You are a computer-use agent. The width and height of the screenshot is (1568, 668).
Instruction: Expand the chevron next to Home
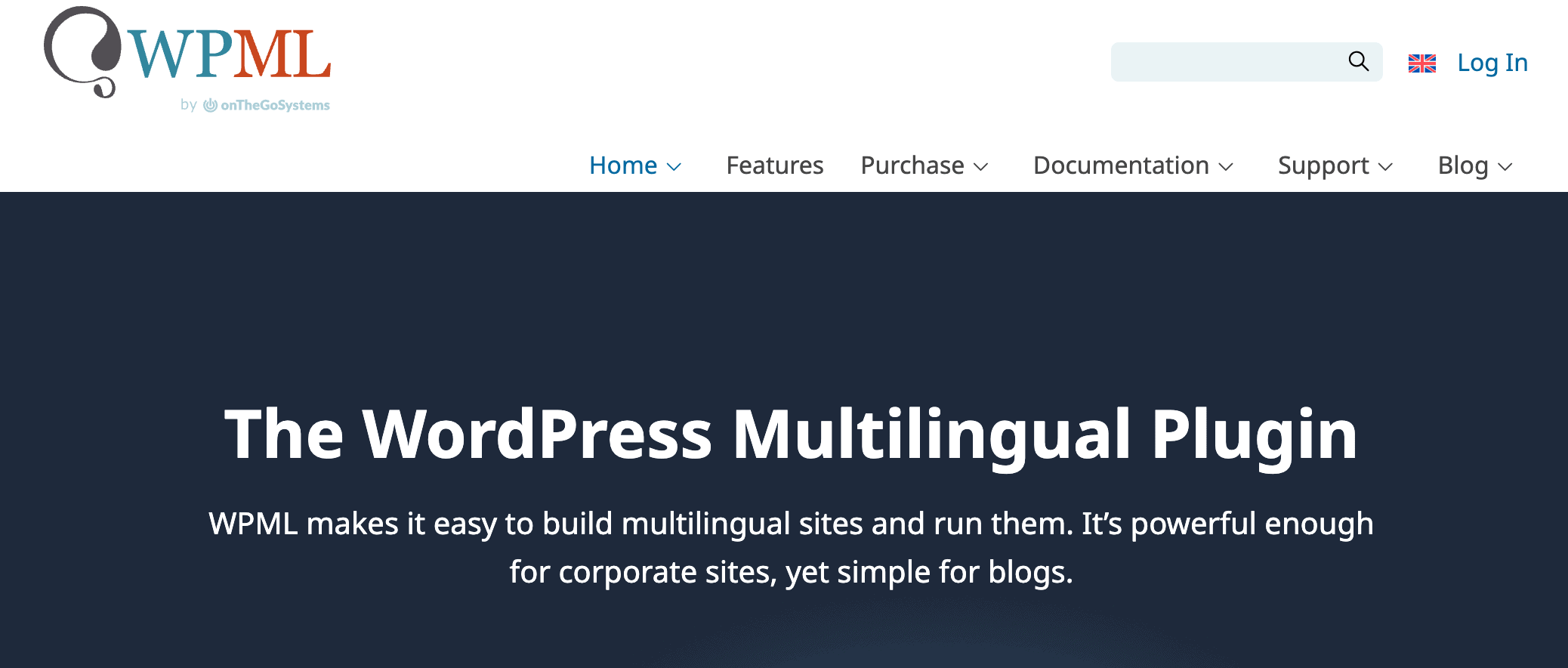point(674,167)
